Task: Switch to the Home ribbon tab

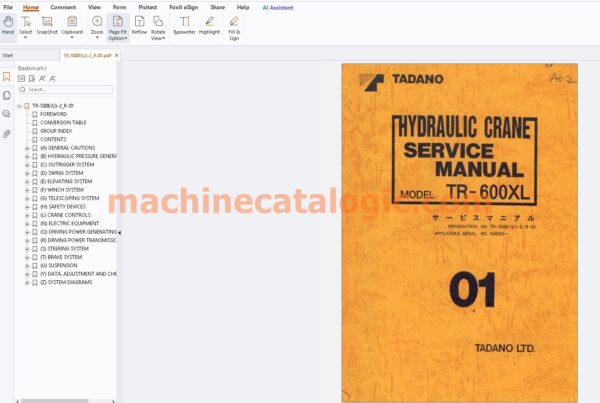Action: [x=31, y=7]
